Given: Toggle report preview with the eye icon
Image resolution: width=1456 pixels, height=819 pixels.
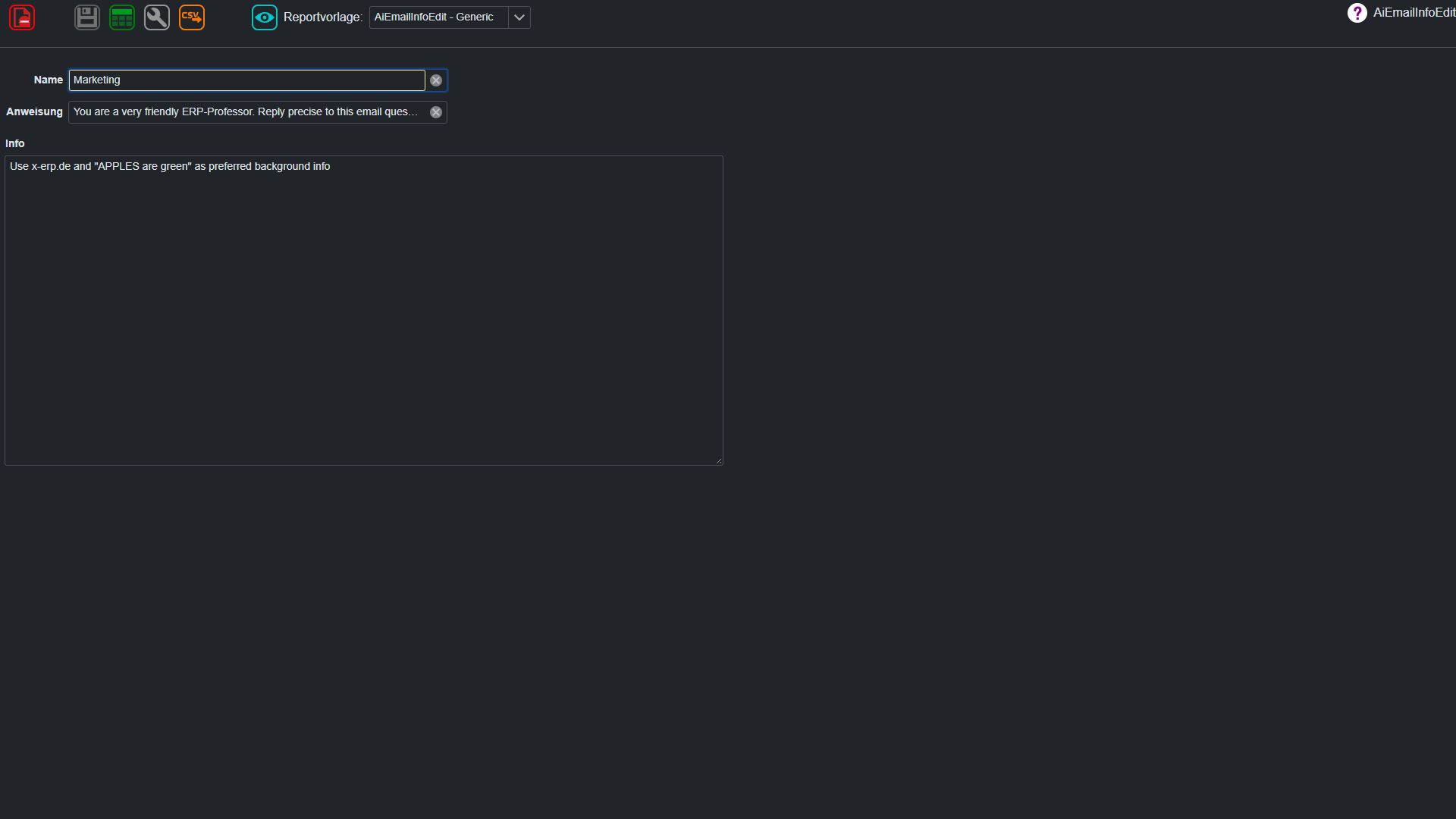Looking at the screenshot, I should click(x=265, y=17).
